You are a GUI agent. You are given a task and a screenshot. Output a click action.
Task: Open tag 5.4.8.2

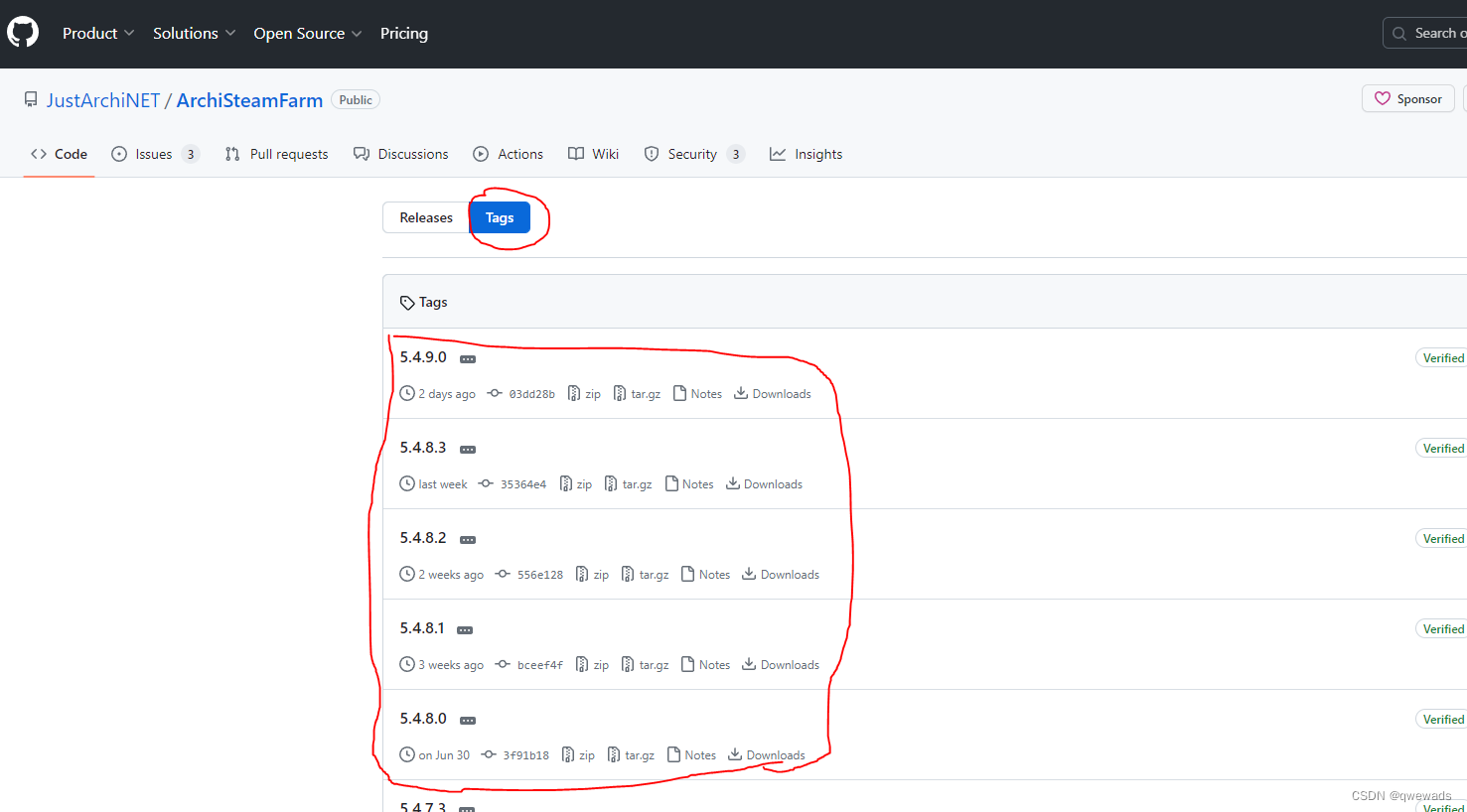(x=423, y=538)
